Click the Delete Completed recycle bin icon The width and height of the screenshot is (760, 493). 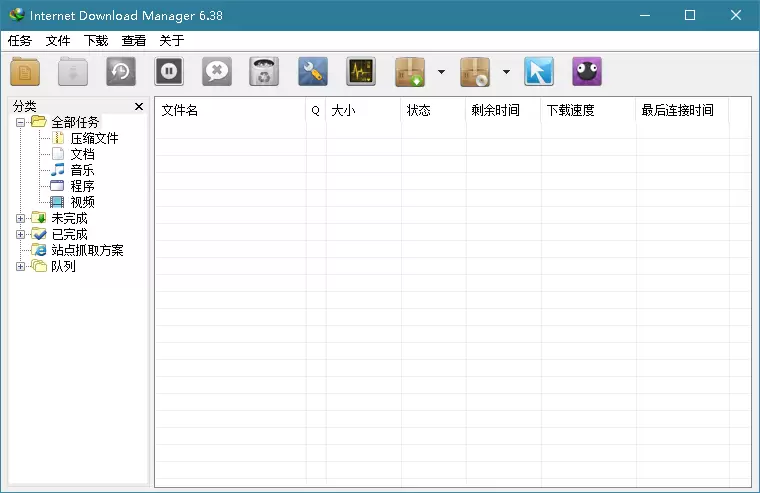point(264,72)
